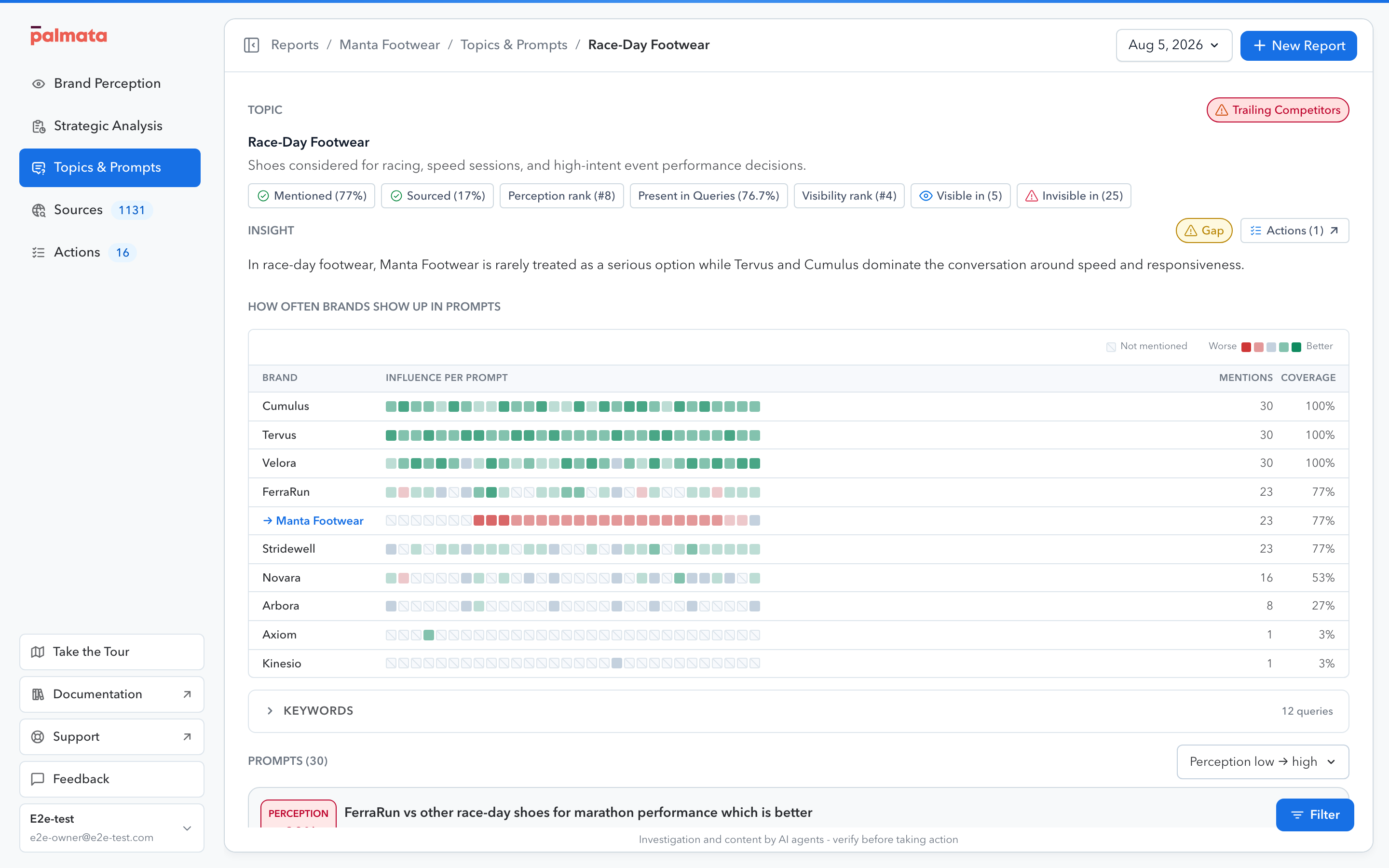
Task: Click the Novara coverage value 53%
Action: [x=1323, y=578]
